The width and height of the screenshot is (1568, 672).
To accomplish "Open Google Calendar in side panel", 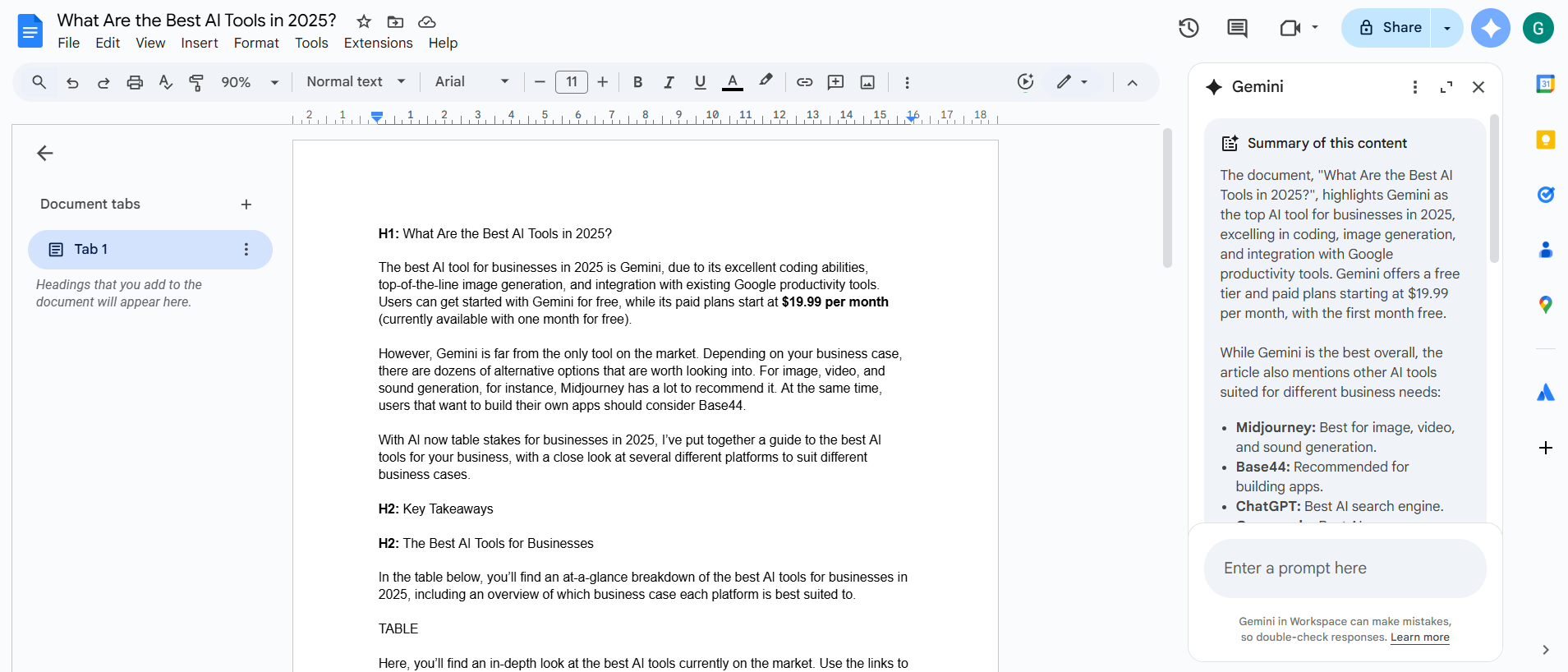I will coord(1545,84).
